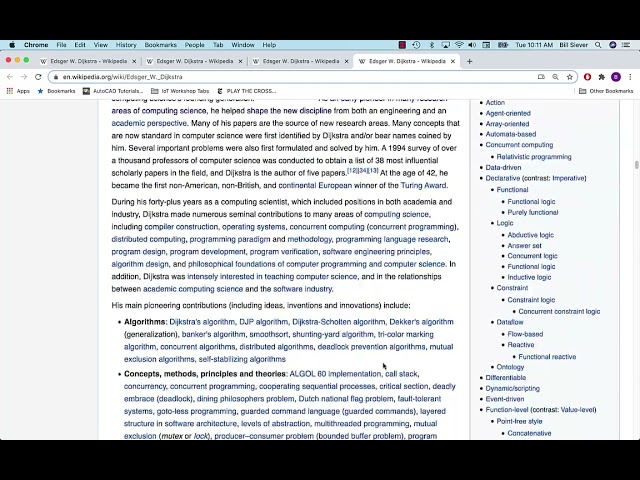Open the dining philosophers problem link
The image size is (640, 480).
pyautogui.click(x=245, y=399)
